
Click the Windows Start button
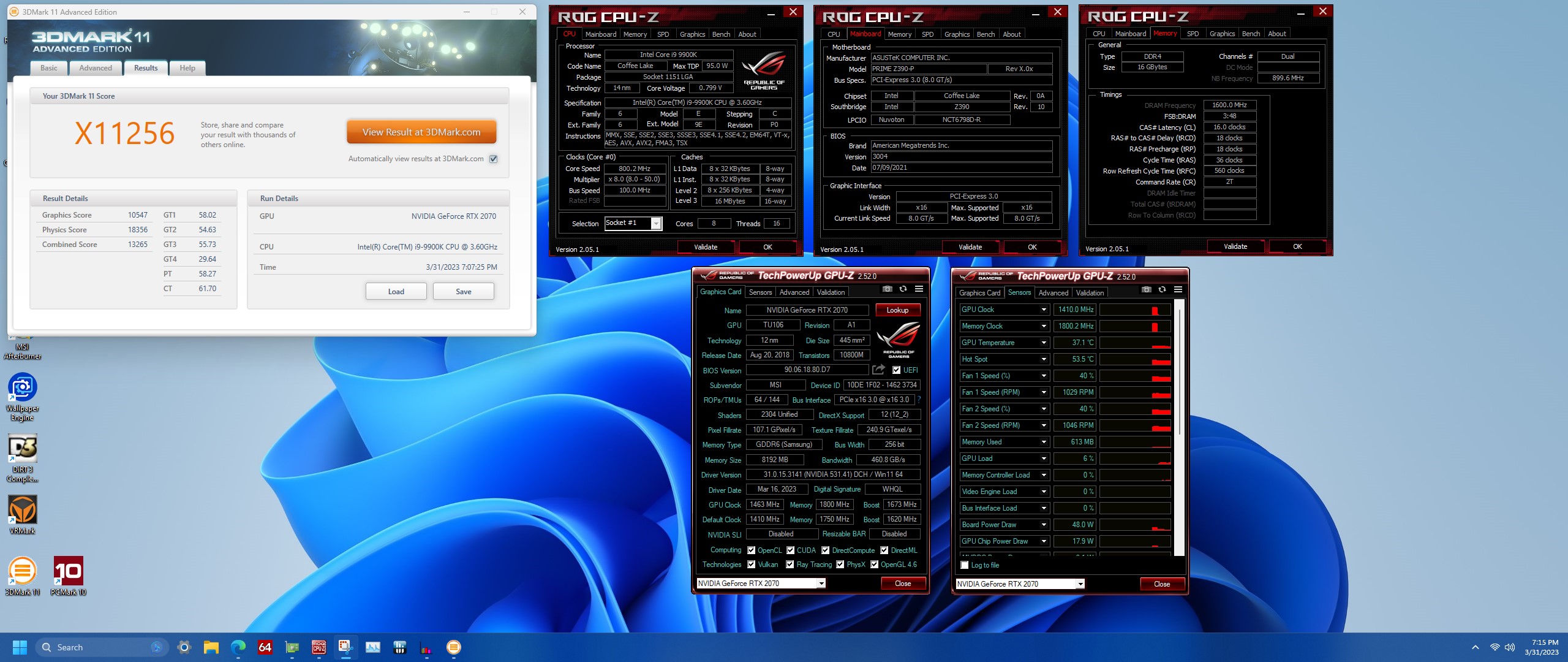(x=20, y=647)
